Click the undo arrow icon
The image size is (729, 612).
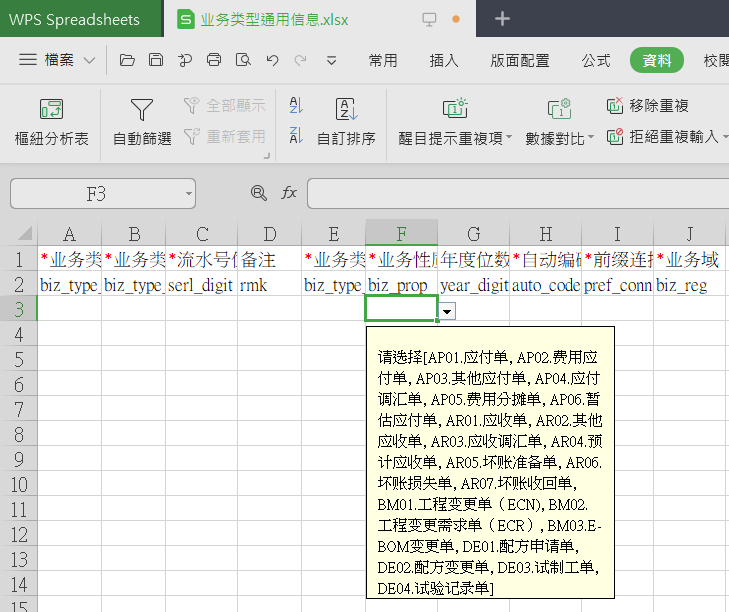[x=272, y=60]
